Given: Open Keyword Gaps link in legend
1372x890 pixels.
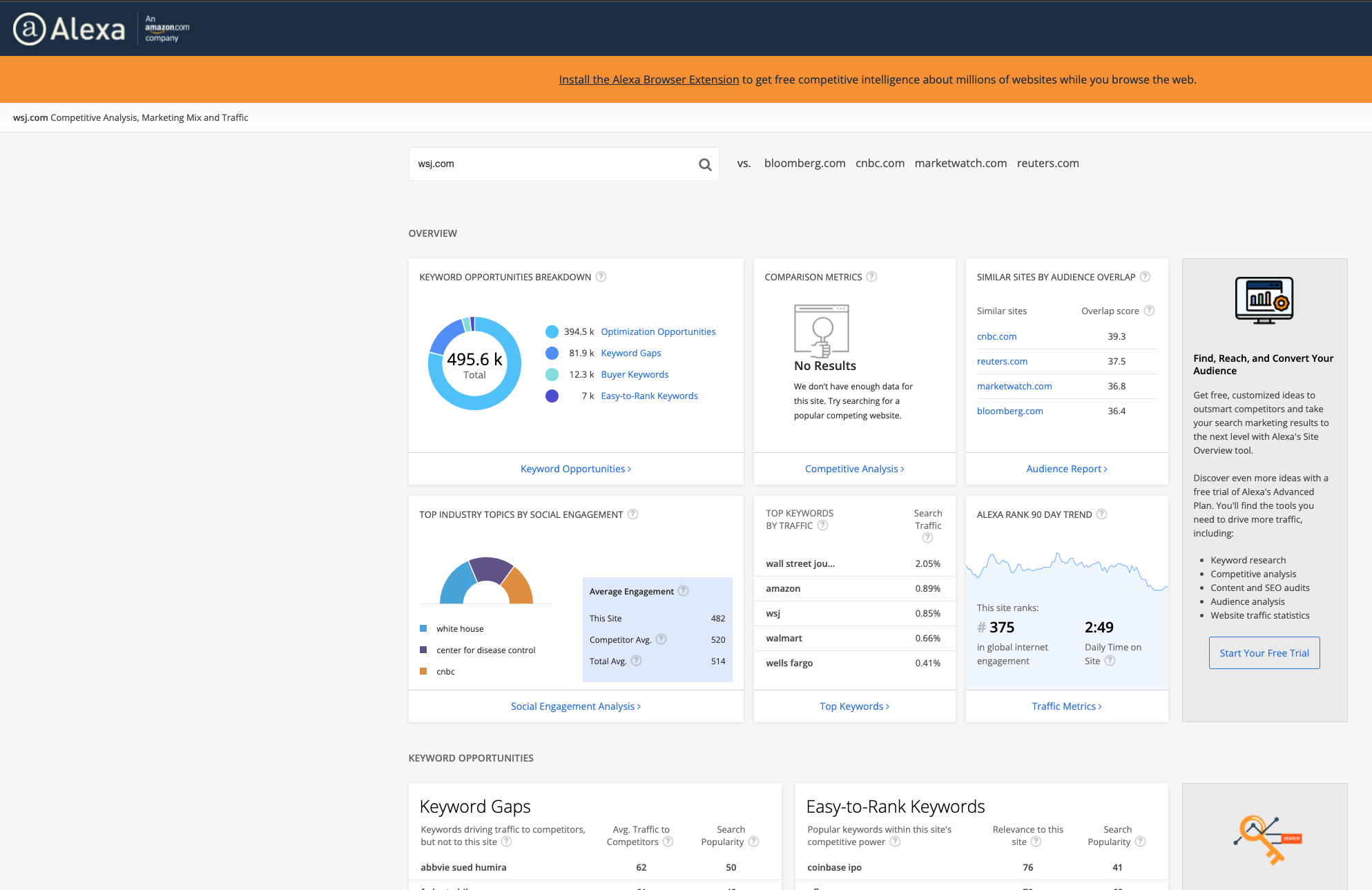Looking at the screenshot, I should pyautogui.click(x=631, y=354).
